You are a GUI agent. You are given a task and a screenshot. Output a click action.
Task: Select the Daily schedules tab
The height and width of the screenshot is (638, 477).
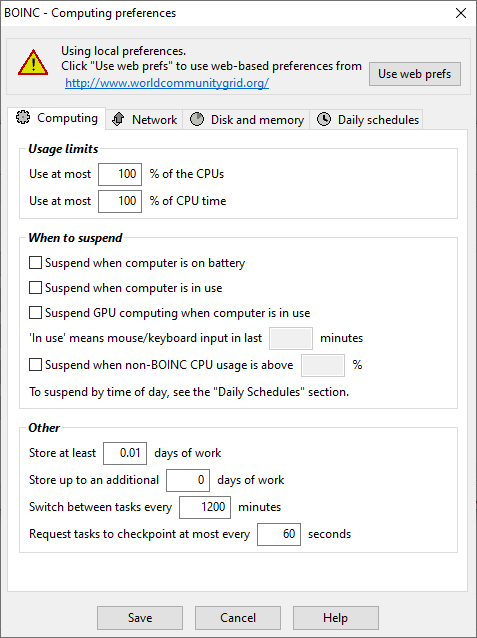click(366, 120)
